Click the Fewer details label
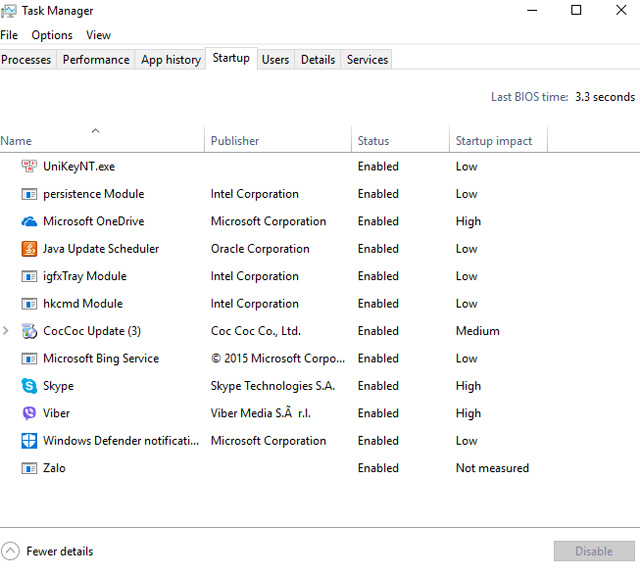 (x=60, y=551)
